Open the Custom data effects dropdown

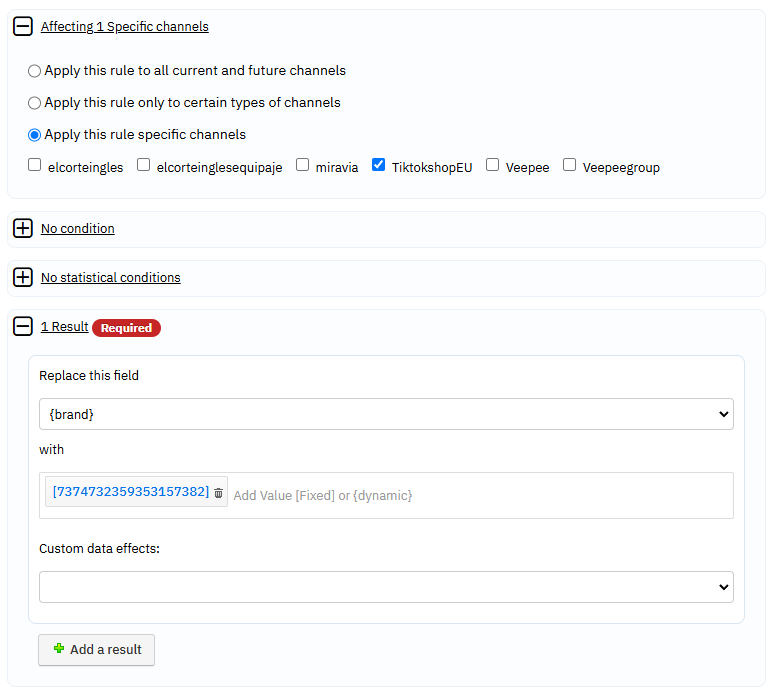386,587
